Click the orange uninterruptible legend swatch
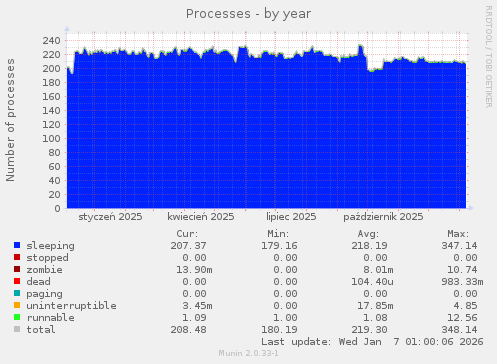 click(x=17, y=305)
